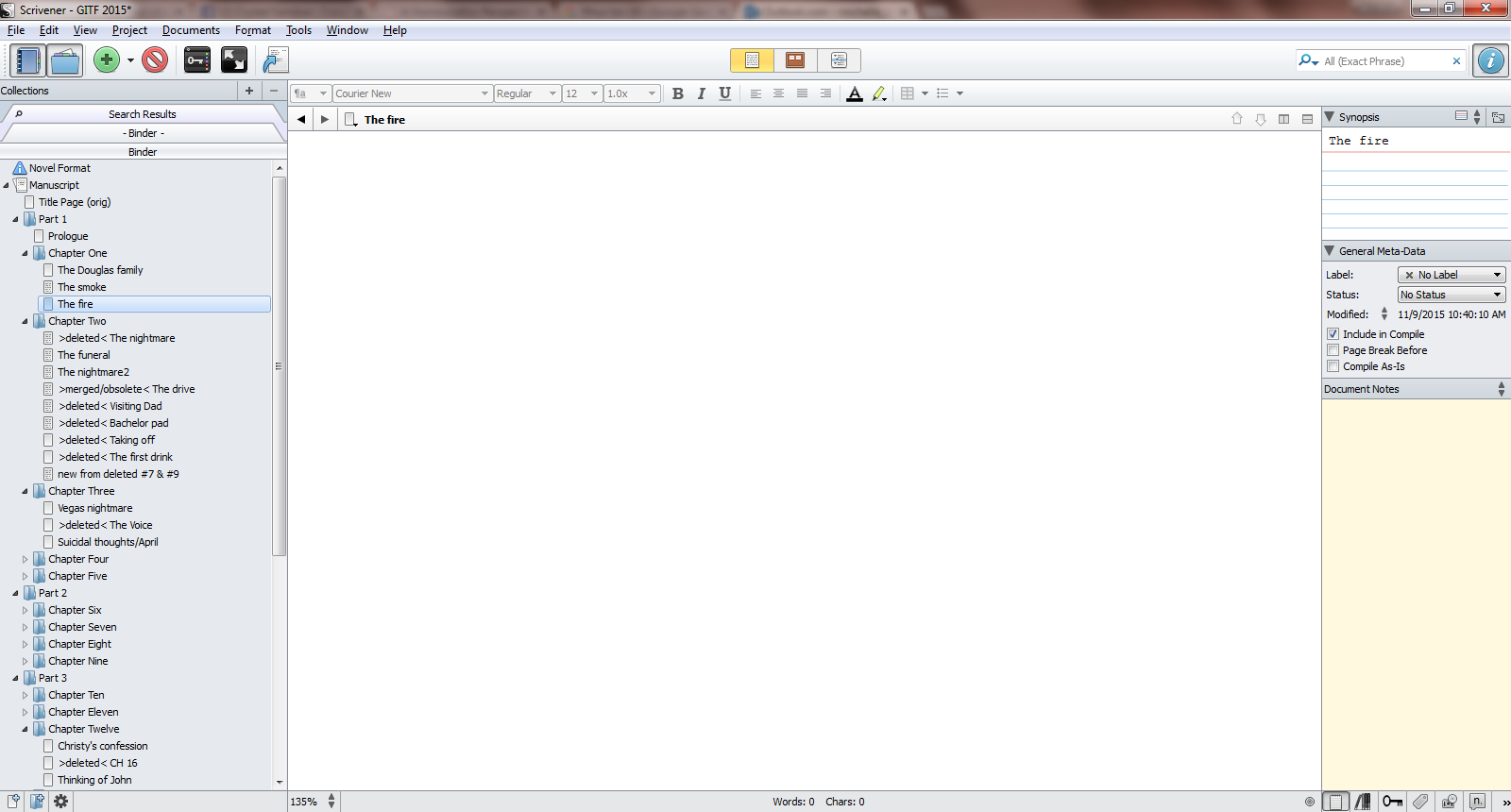Open the Inspector info button
The width and height of the screenshot is (1511, 812).
click(1491, 60)
